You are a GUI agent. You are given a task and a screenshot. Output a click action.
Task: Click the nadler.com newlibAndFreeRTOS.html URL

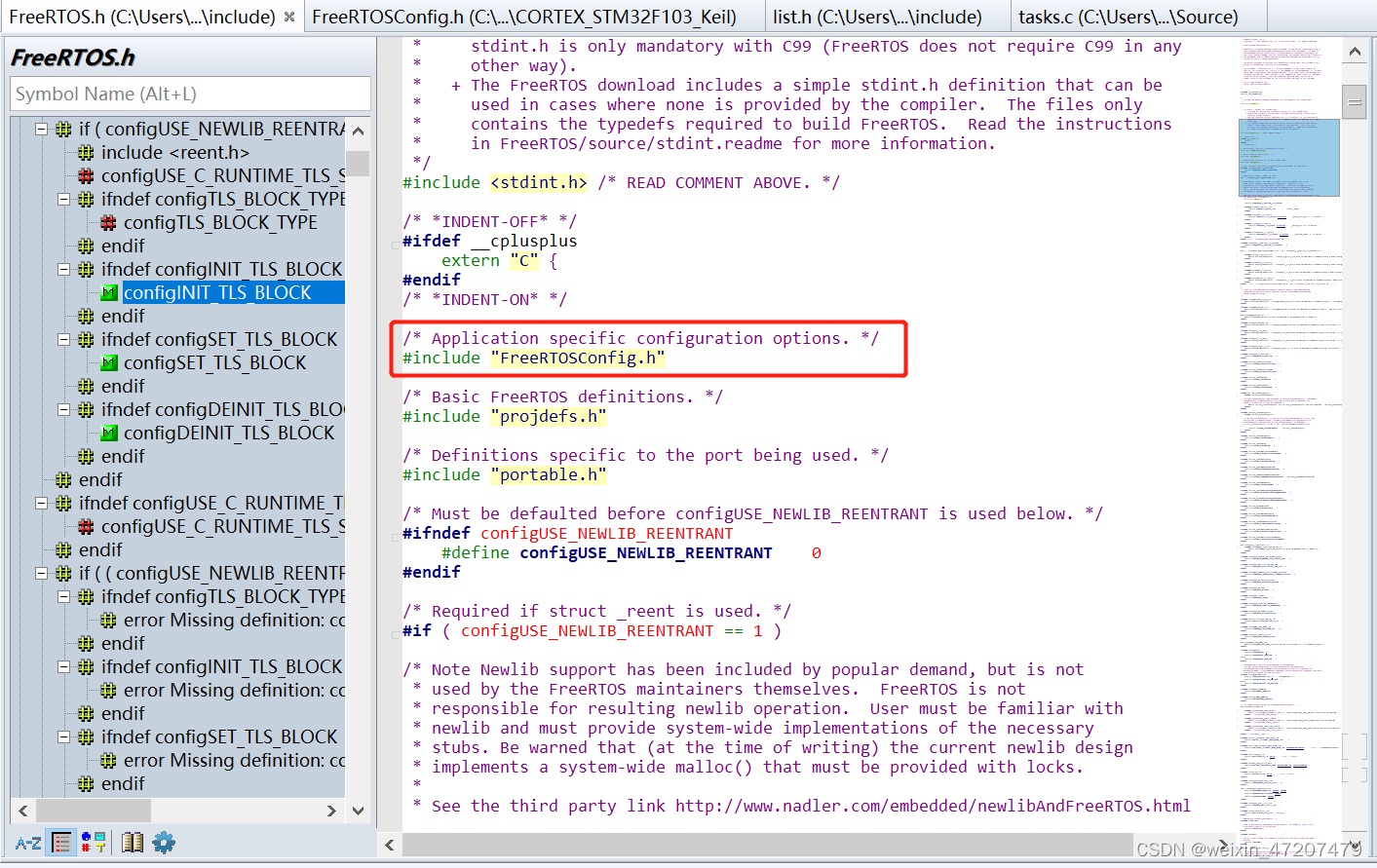pyautogui.click(x=933, y=807)
